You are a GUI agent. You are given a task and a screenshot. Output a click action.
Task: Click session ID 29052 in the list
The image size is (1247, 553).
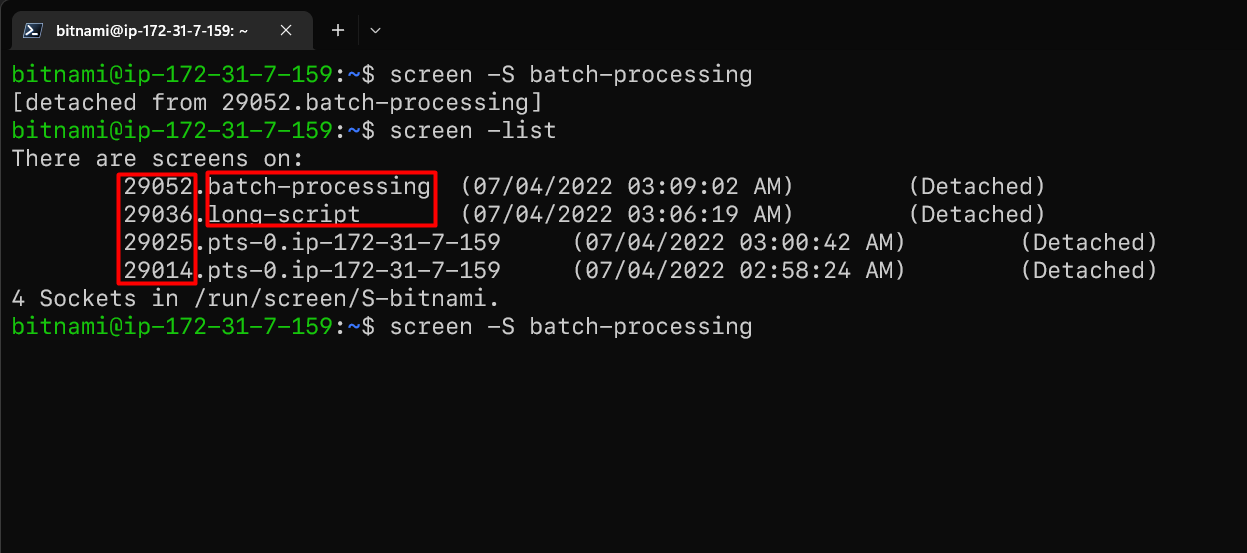point(158,186)
